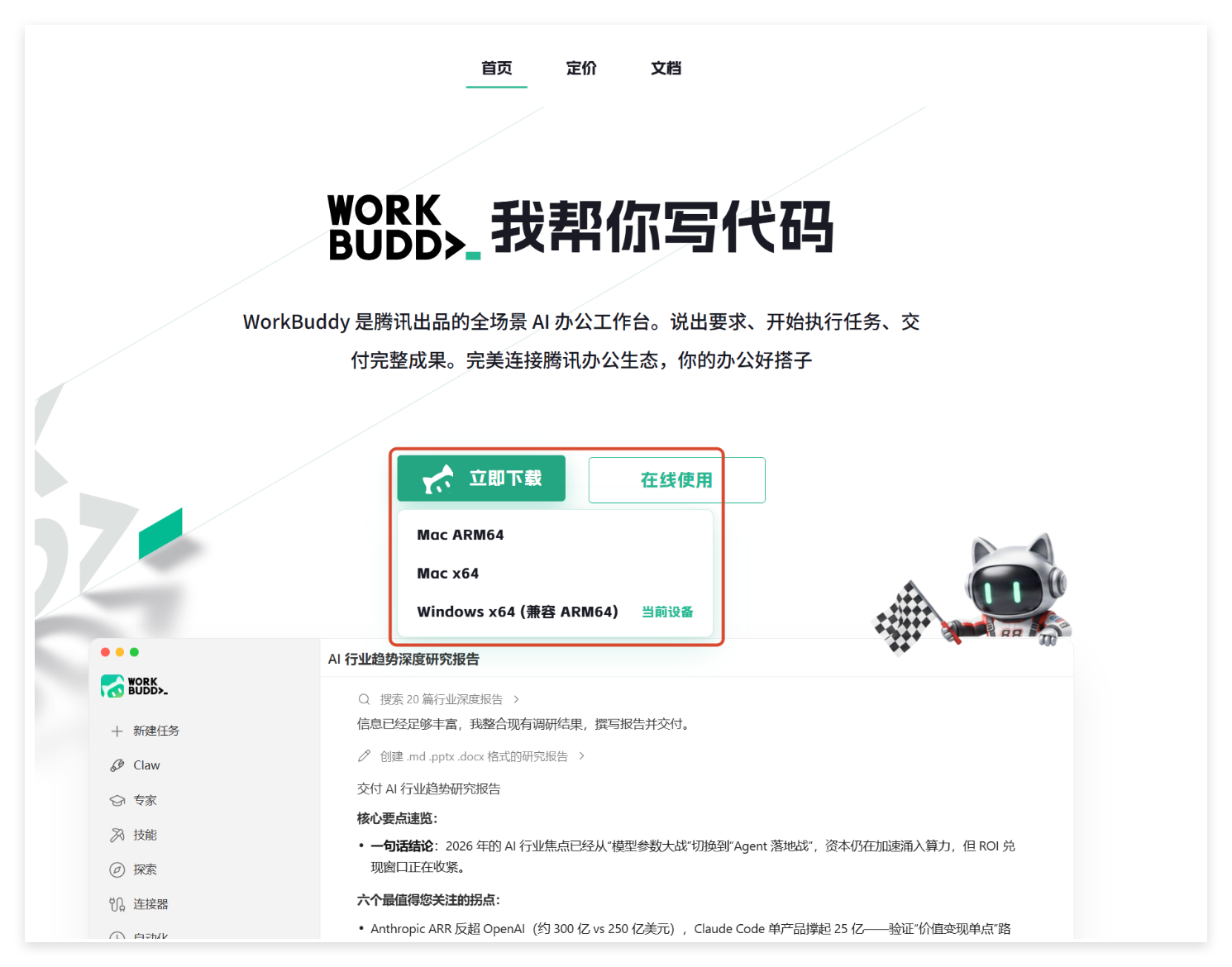
Task: Open Claw in the sidebar
Action: click(146, 766)
